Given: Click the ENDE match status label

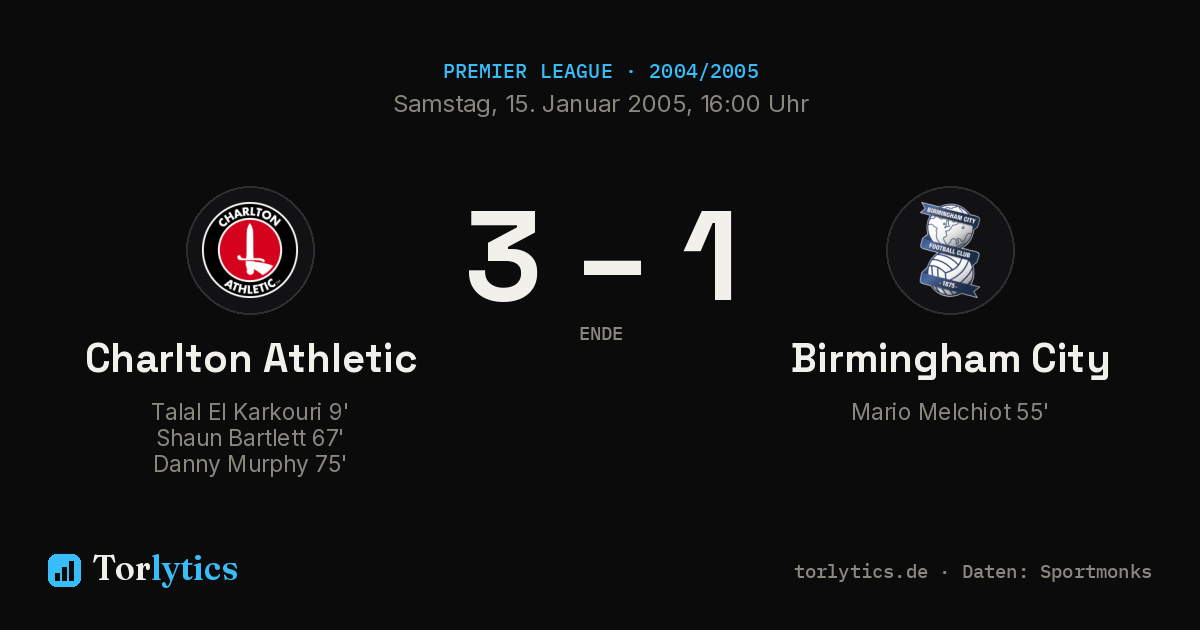Looking at the screenshot, I should (x=601, y=334).
